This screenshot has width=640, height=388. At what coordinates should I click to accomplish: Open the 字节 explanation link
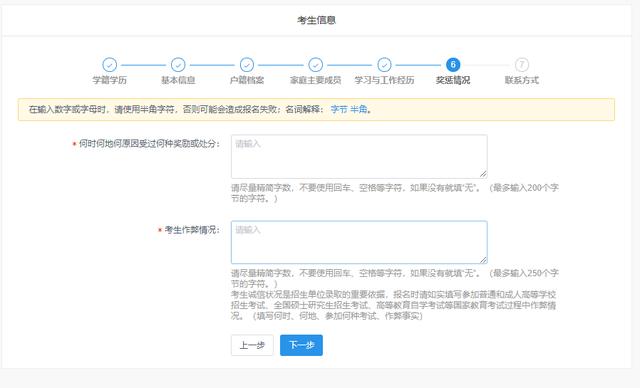339,109
